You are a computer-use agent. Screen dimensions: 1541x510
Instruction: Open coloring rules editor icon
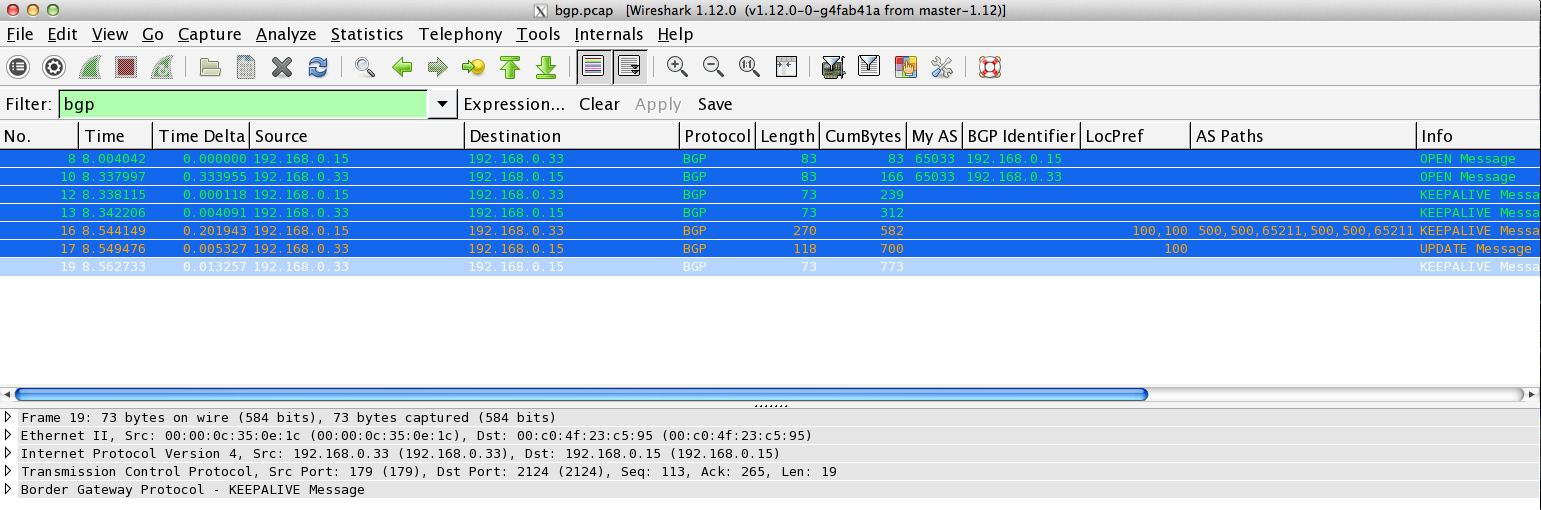[x=905, y=67]
